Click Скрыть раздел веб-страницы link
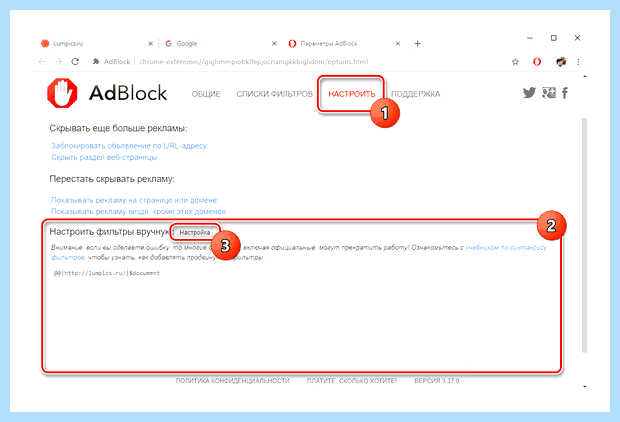620x422 pixels. pos(104,157)
